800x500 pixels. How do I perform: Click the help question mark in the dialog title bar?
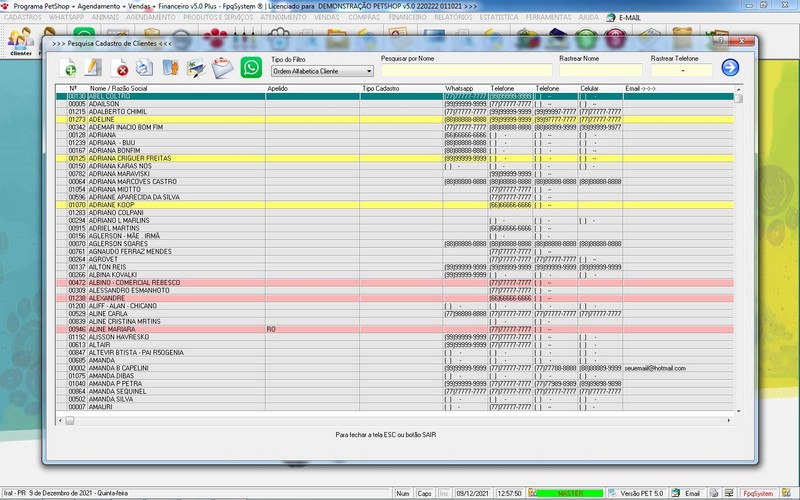pos(720,41)
